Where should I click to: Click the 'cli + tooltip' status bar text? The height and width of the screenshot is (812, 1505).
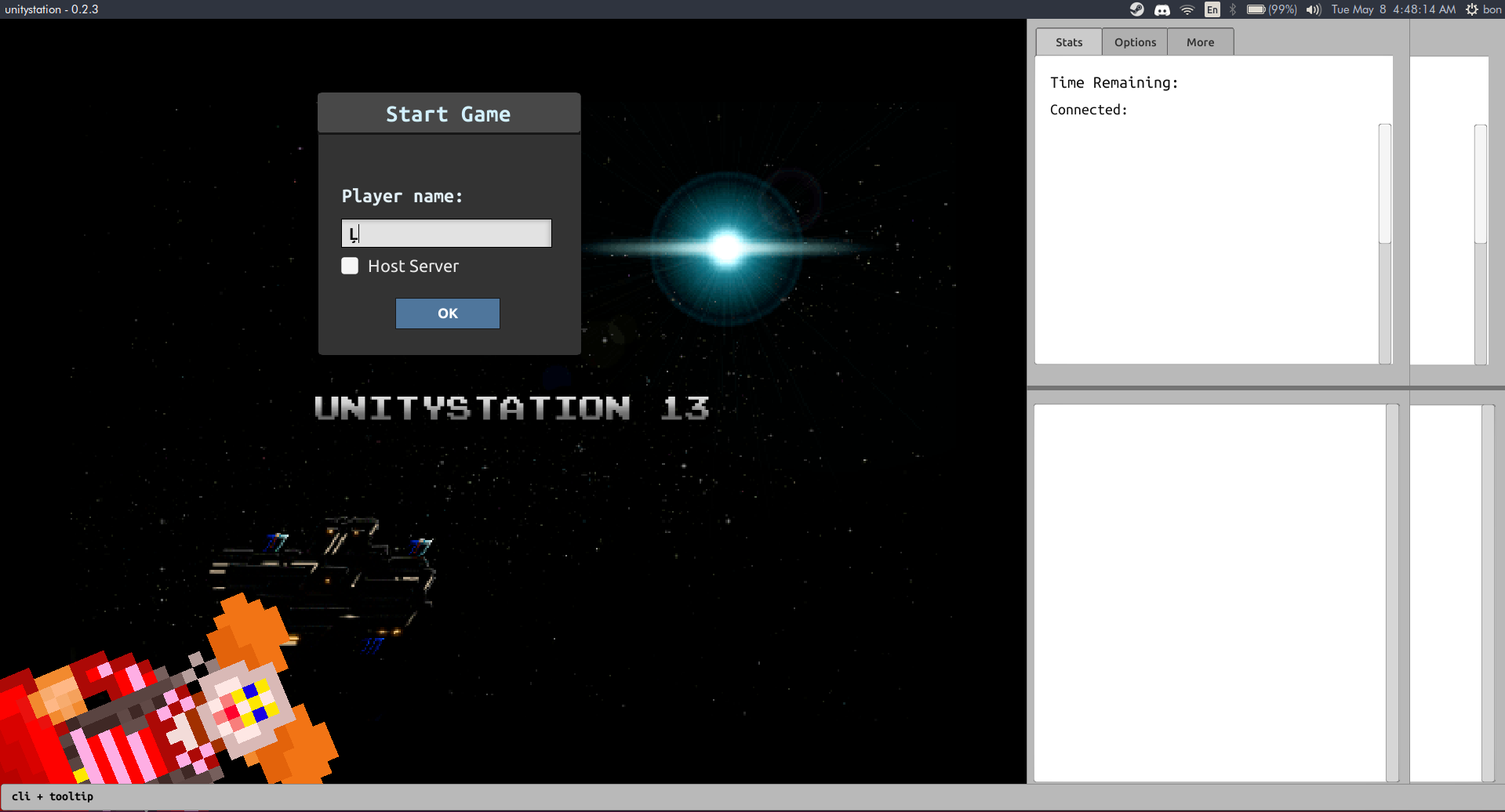[x=52, y=796]
